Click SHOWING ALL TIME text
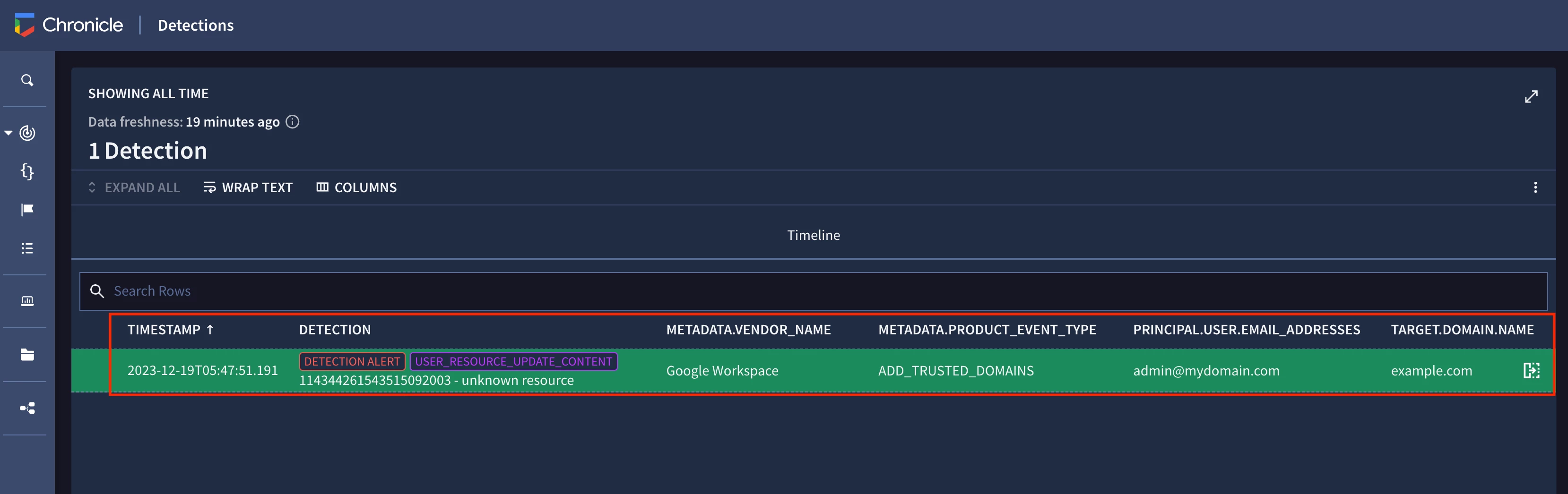Image resolution: width=1568 pixels, height=494 pixels. pos(148,94)
